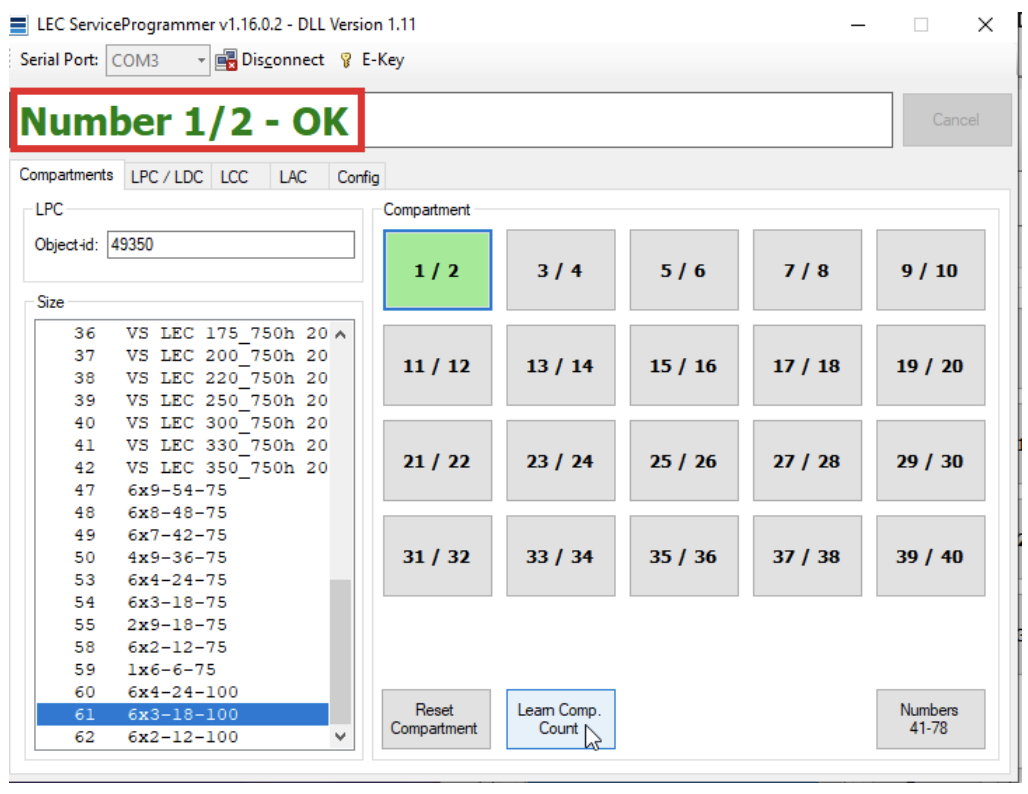Image resolution: width=1028 pixels, height=794 pixels.
Task: Select size 61 6x3-18-100
Action: [x=183, y=714]
